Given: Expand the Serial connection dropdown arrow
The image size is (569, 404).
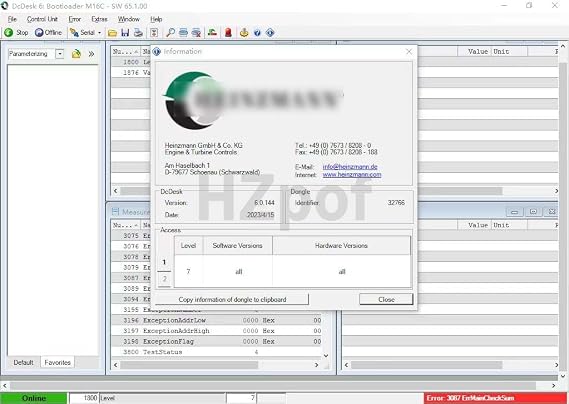Looking at the screenshot, I should pyautogui.click(x=99, y=33).
